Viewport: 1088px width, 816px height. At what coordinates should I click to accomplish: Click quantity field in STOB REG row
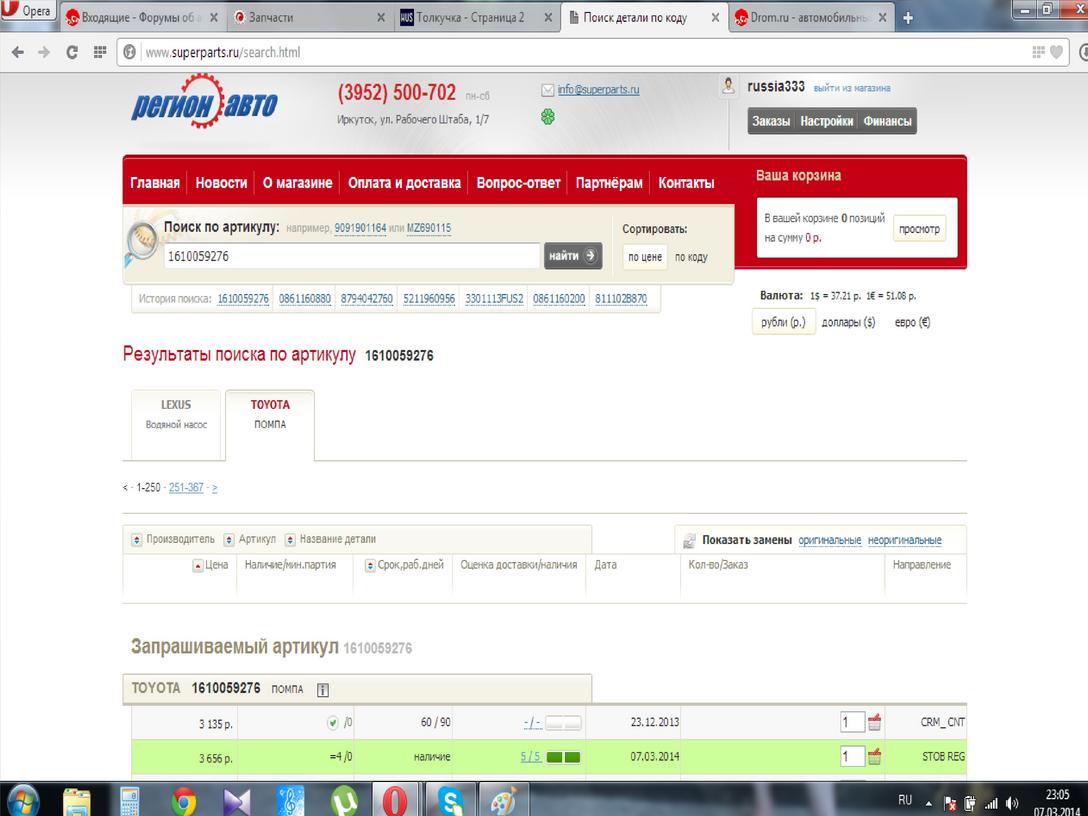[852, 757]
